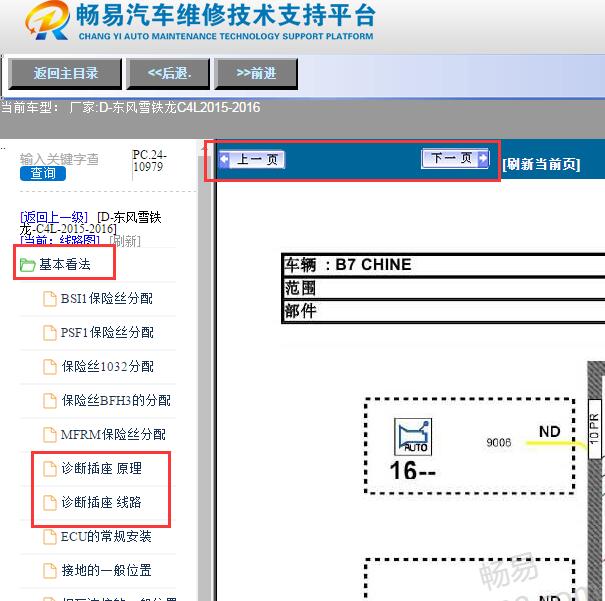Click the AUTO vehicle icon in diagram
Image resolution: width=605 pixels, height=601 pixels.
click(x=413, y=437)
